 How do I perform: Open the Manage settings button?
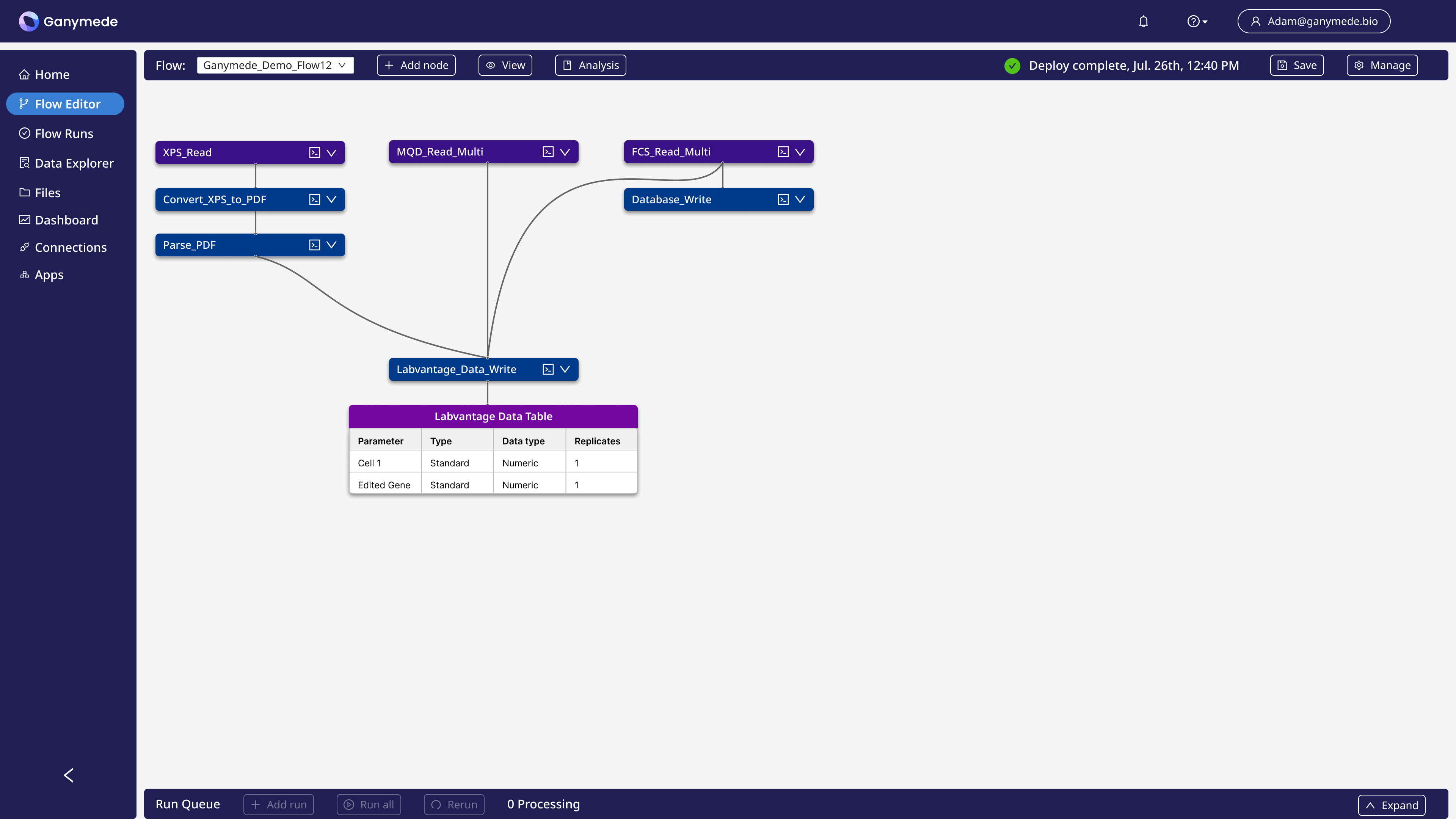pyautogui.click(x=1382, y=66)
